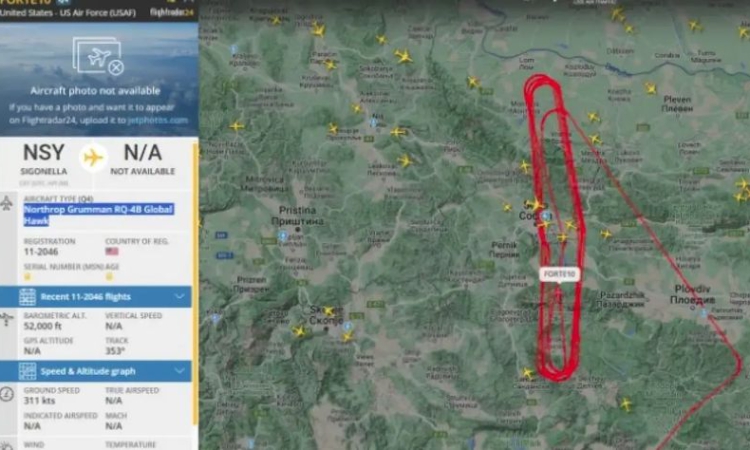Expand the Speed & Altitude graph chevron
Image resolution: width=750 pixels, height=450 pixels.
(x=179, y=371)
